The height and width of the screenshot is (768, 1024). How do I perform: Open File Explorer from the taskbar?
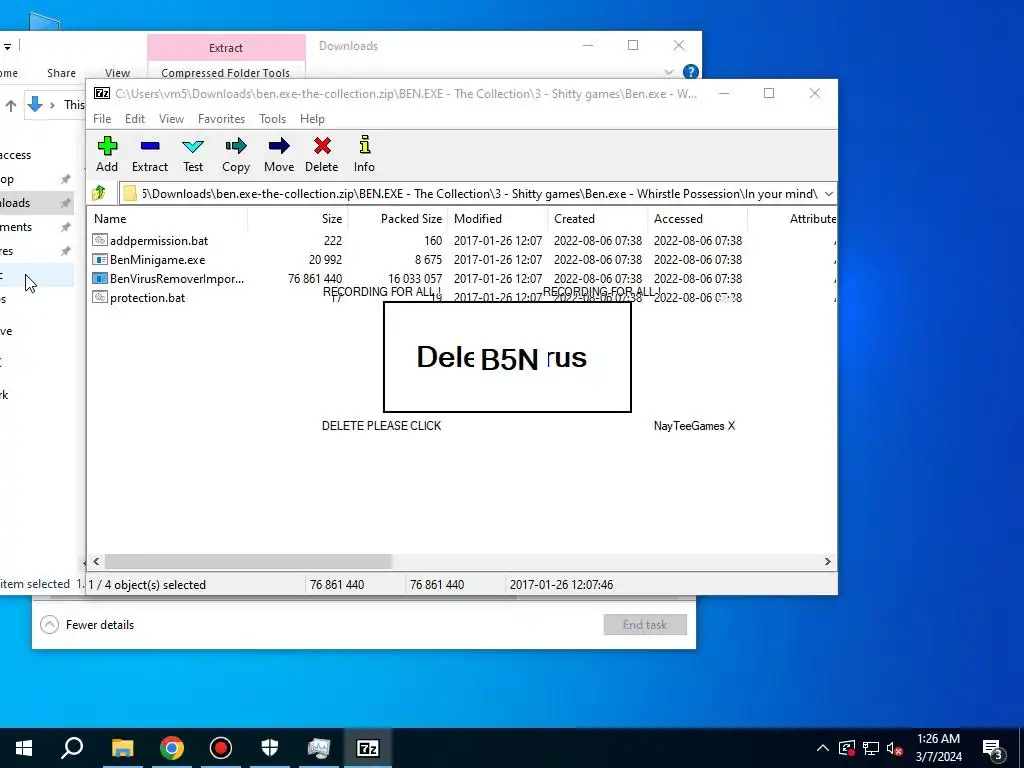(122, 748)
